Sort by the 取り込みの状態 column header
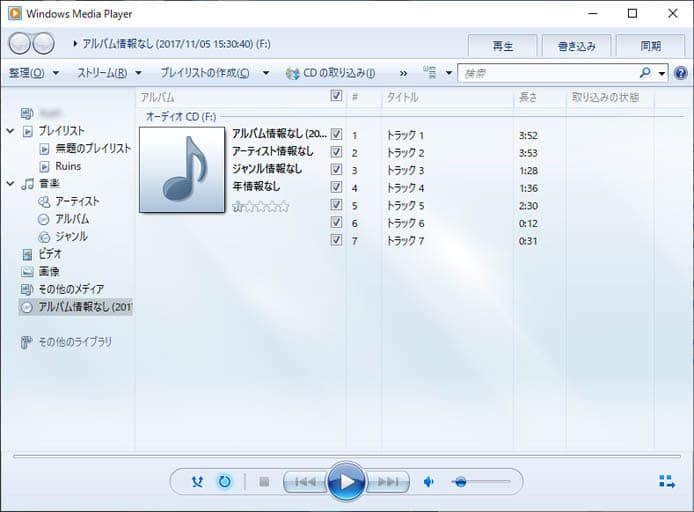The width and height of the screenshot is (694, 512). click(605, 97)
